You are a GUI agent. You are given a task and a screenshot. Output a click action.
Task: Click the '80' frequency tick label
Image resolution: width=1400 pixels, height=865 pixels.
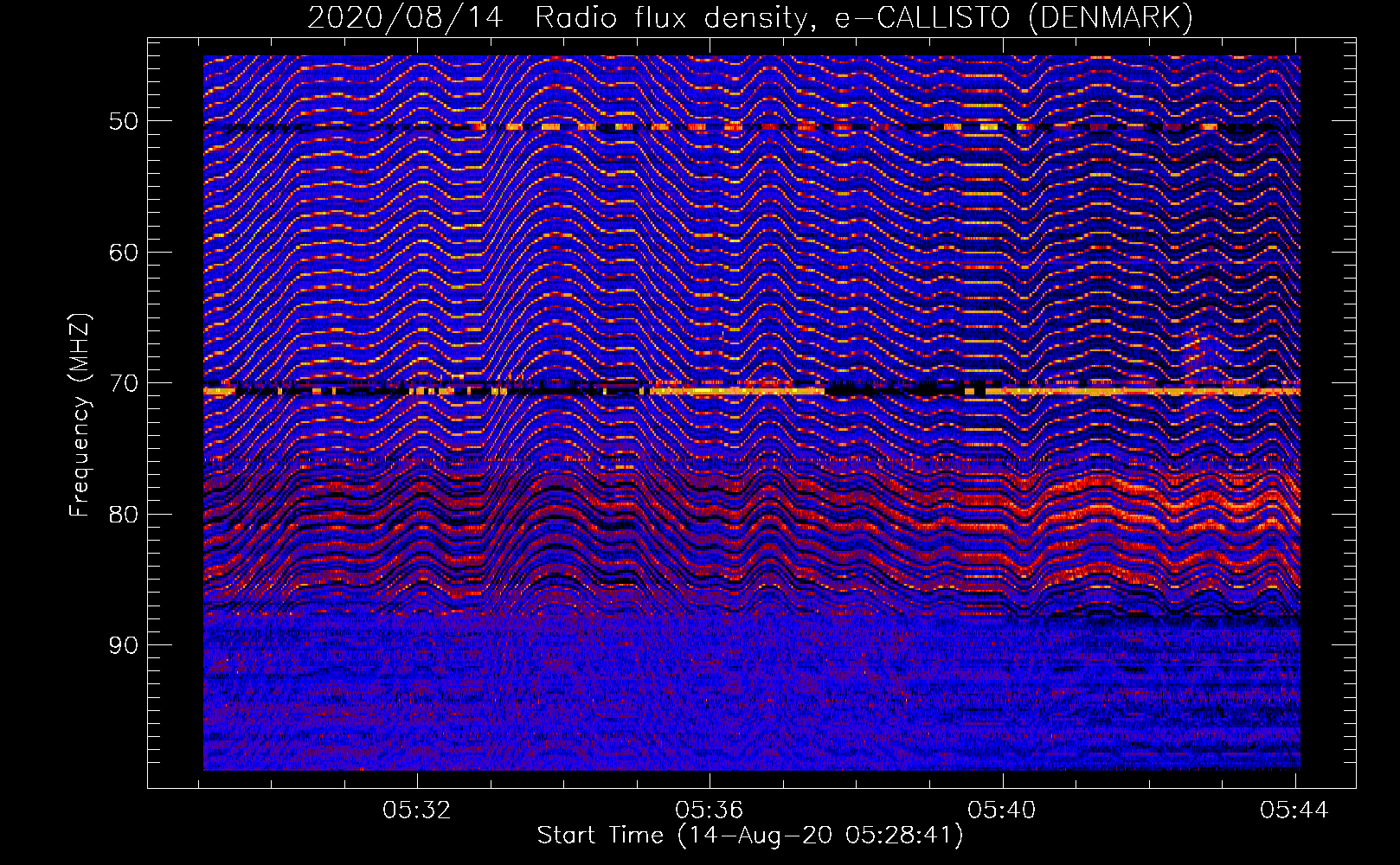click(x=123, y=515)
